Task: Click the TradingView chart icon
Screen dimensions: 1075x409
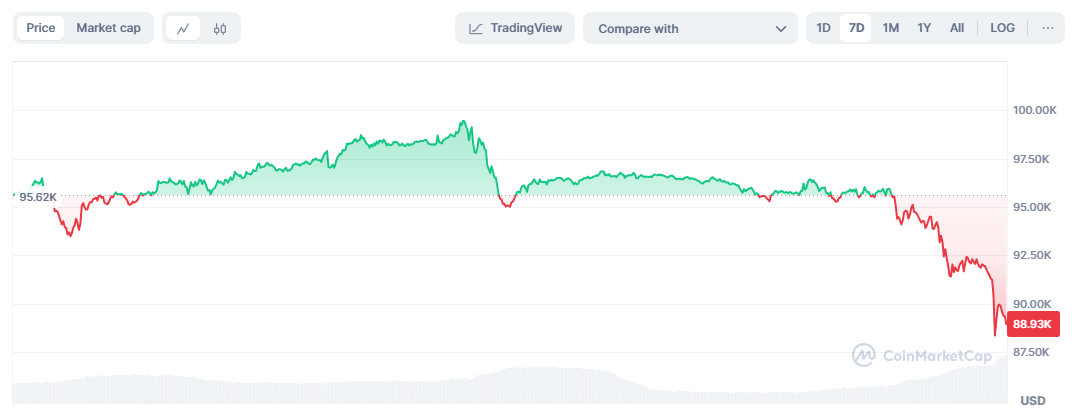Action: pos(477,28)
